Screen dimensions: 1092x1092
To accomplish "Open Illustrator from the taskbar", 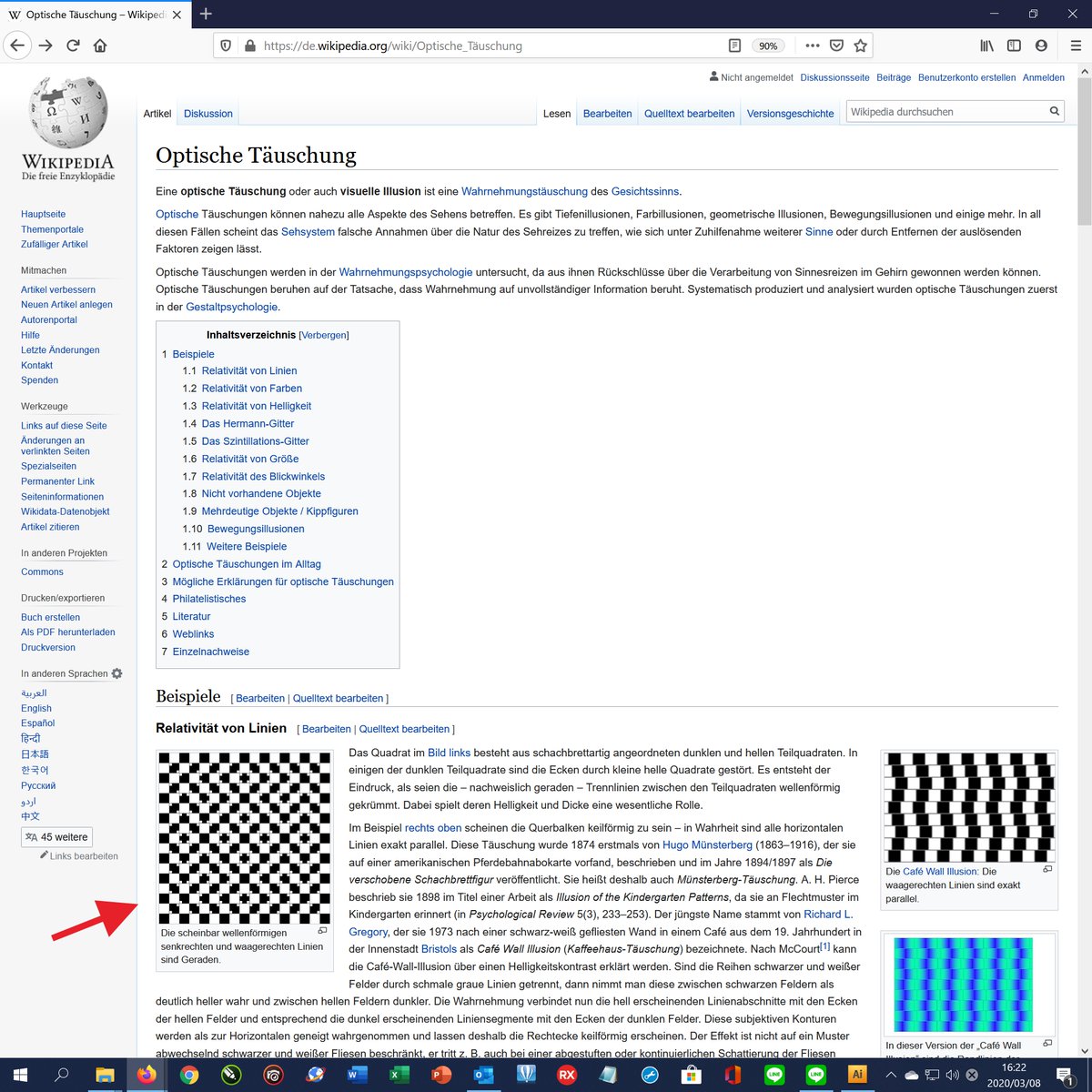I will (857, 1075).
